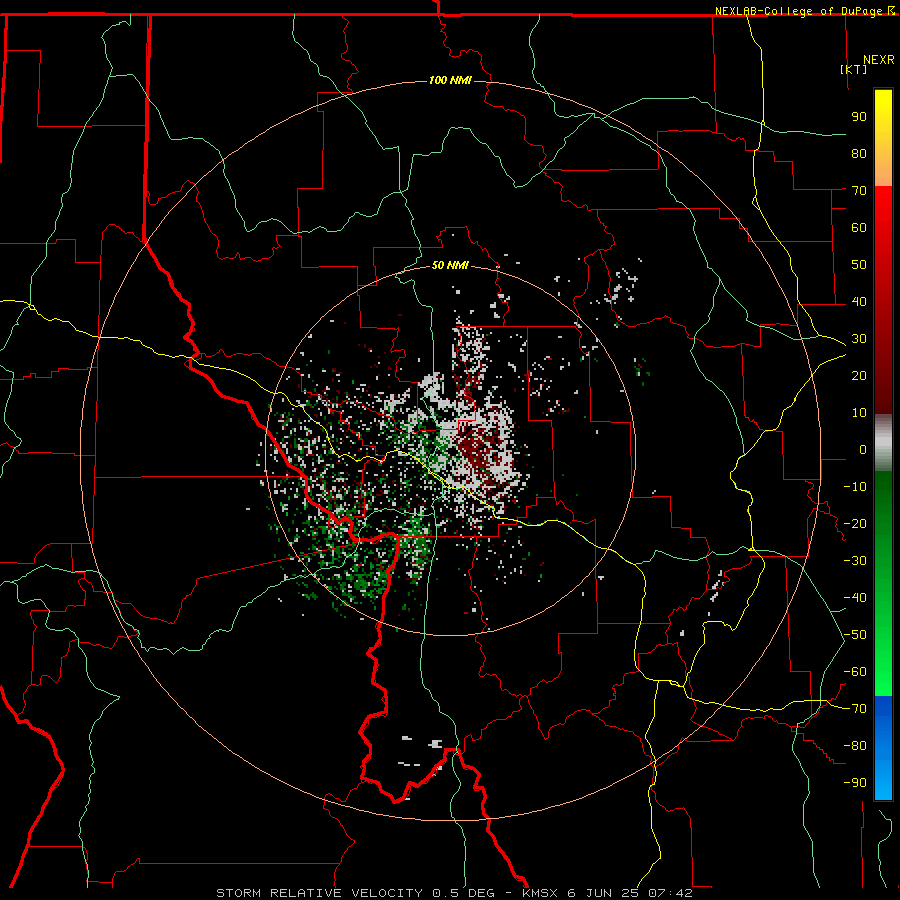The image size is (900, 900).
Task: Click the -90 value on velocity scale
Action: [855, 783]
